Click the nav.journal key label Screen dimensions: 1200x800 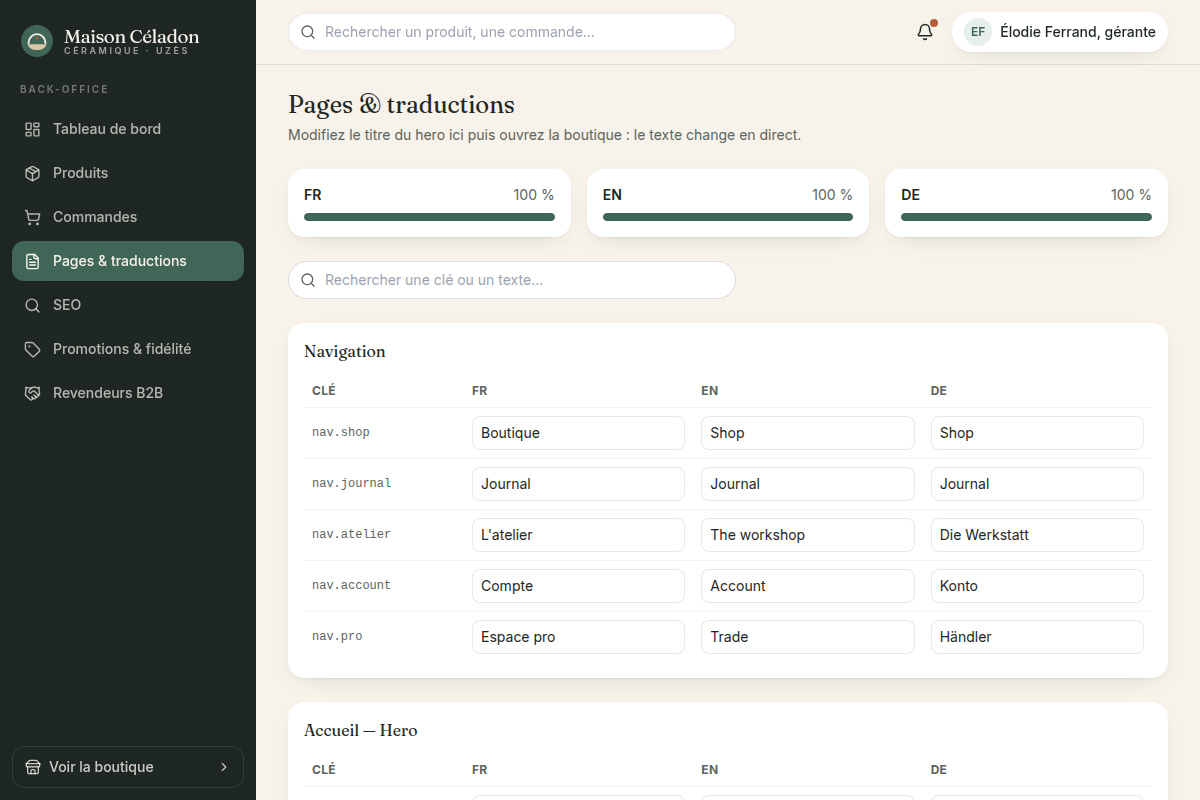point(352,483)
